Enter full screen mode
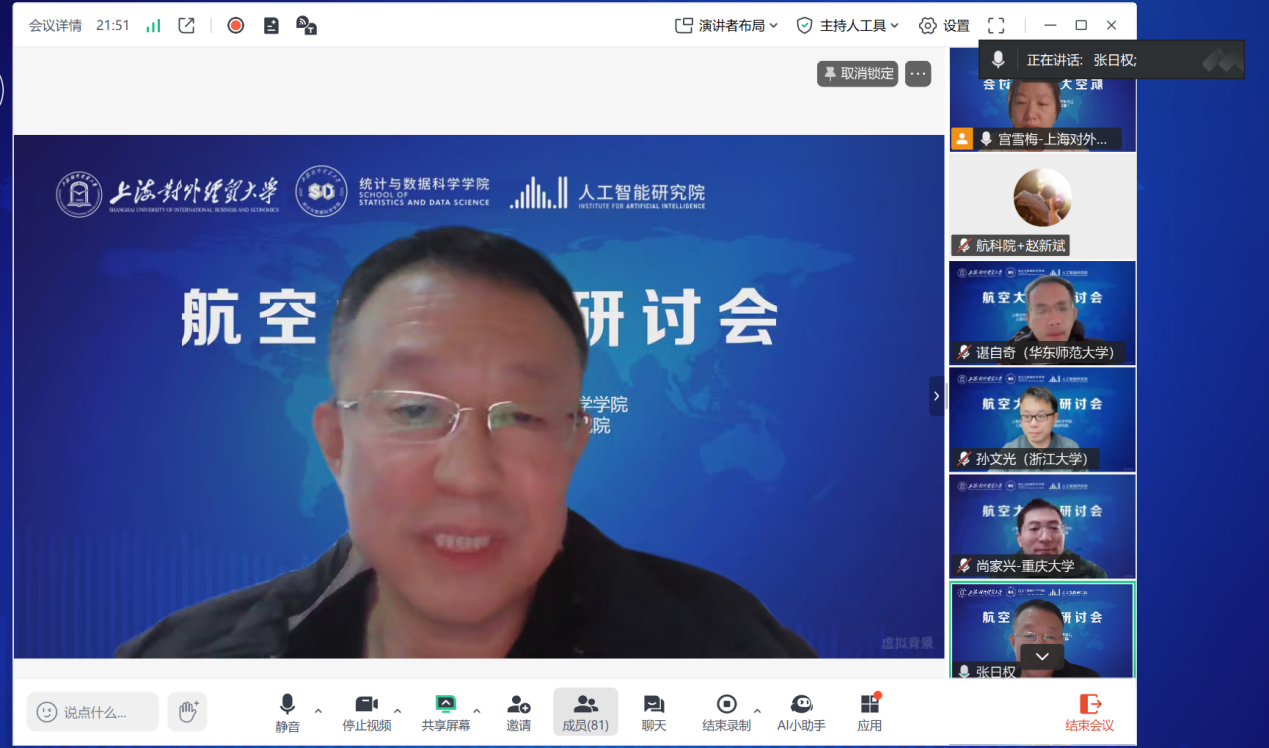 point(995,26)
